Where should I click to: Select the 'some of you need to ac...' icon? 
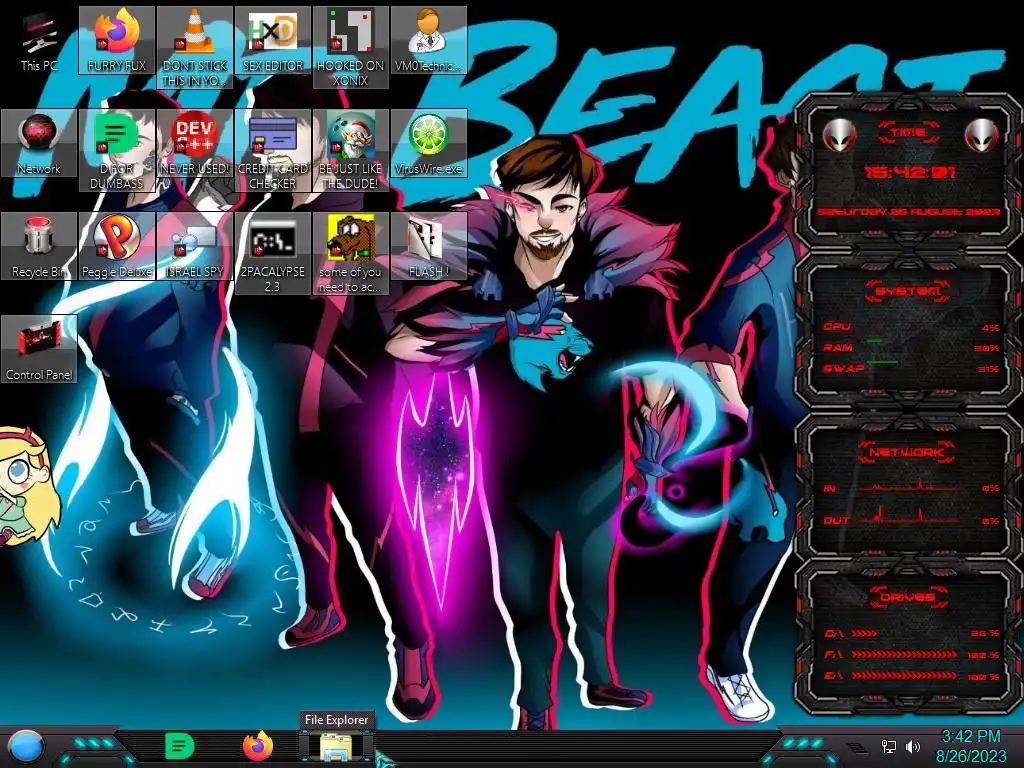[351, 253]
